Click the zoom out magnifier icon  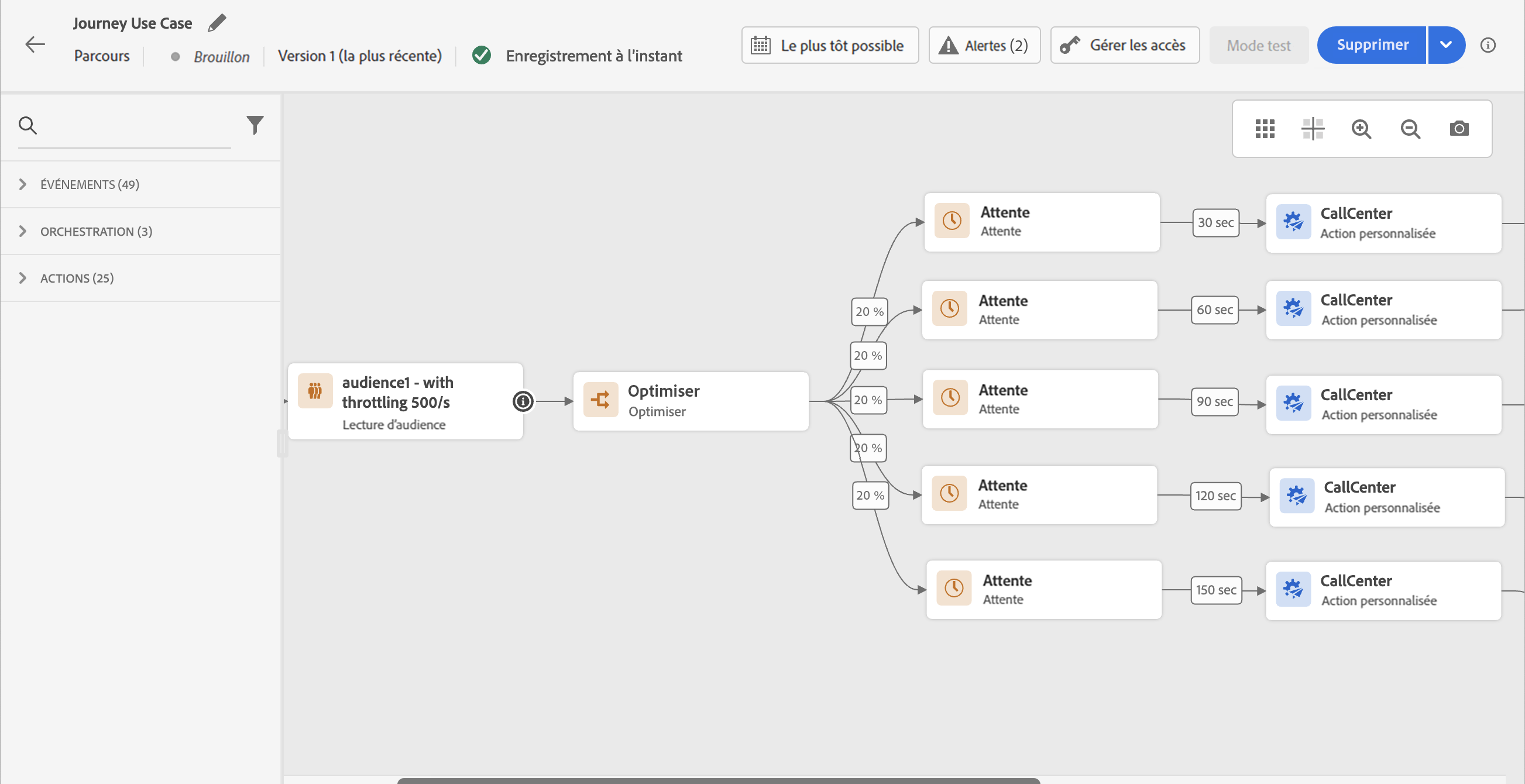[1410, 128]
